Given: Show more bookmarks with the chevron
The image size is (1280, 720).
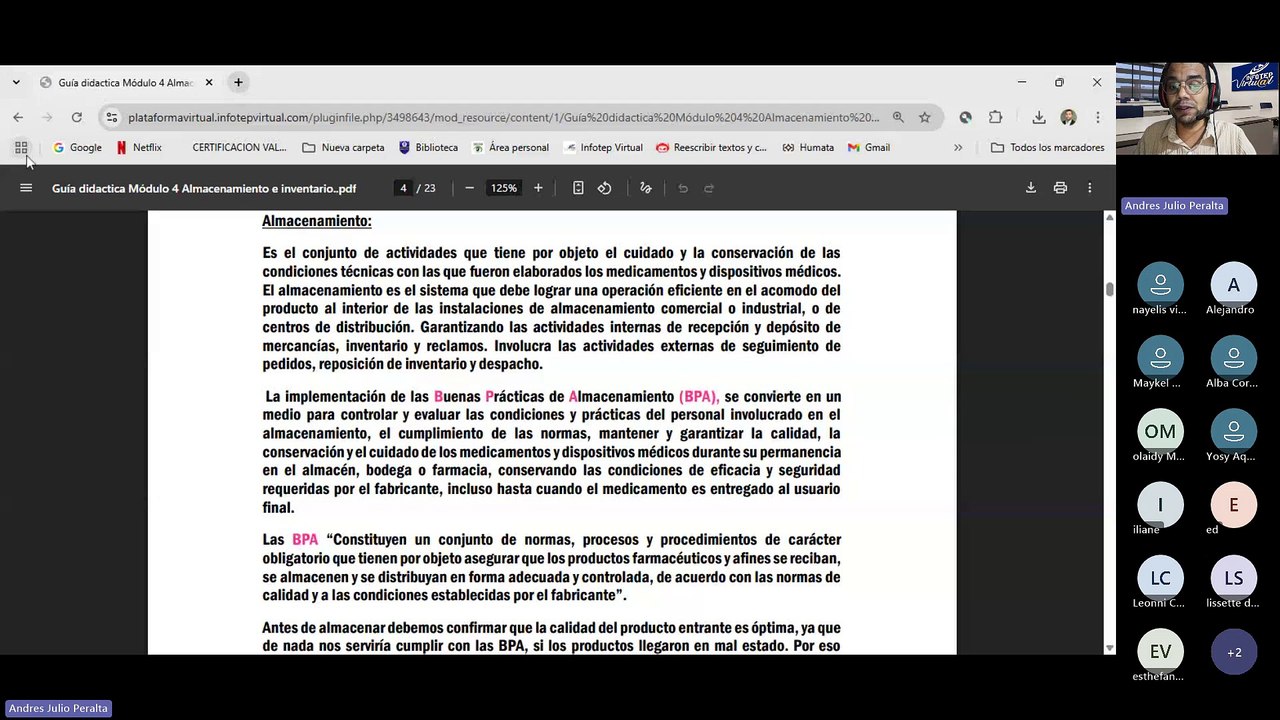Looking at the screenshot, I should click(958, 147).
